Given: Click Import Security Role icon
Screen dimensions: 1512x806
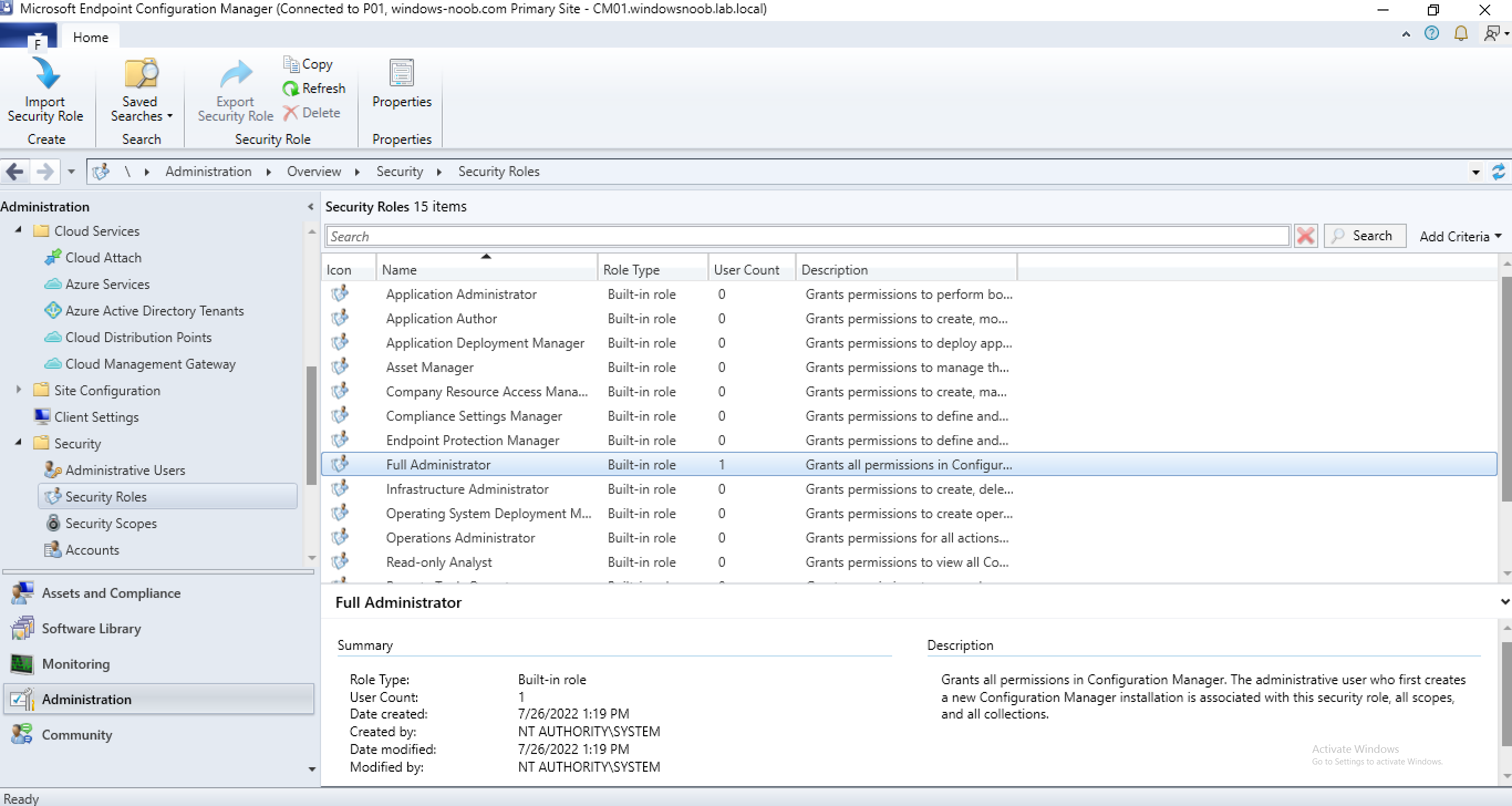Looking at the screenshot, I should coord(46,74).
